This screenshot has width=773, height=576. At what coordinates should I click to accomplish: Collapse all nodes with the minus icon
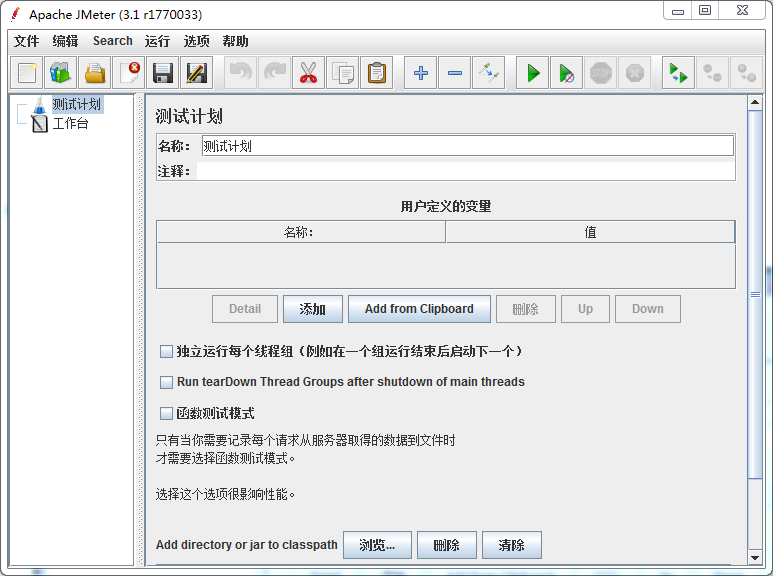(455, 73)
